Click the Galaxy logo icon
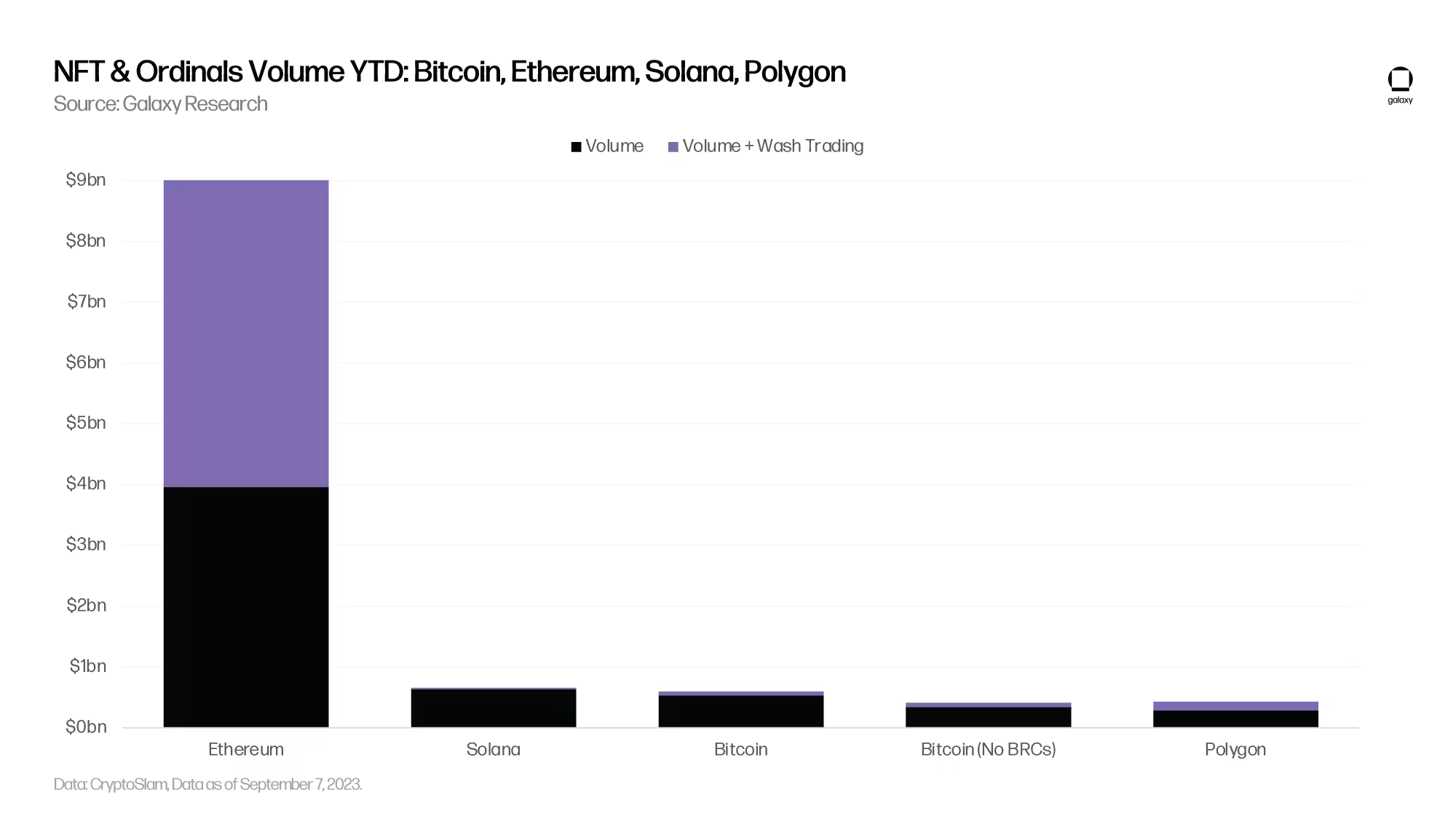The width and height of the screenshot is (1456, 819). (x=1400, y=80)
